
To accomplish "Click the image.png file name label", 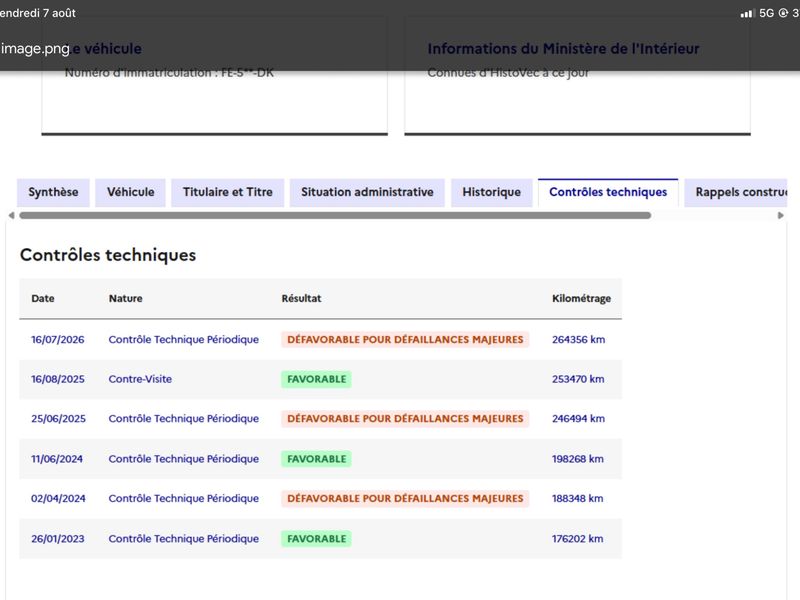I will [x=35, y=48].
